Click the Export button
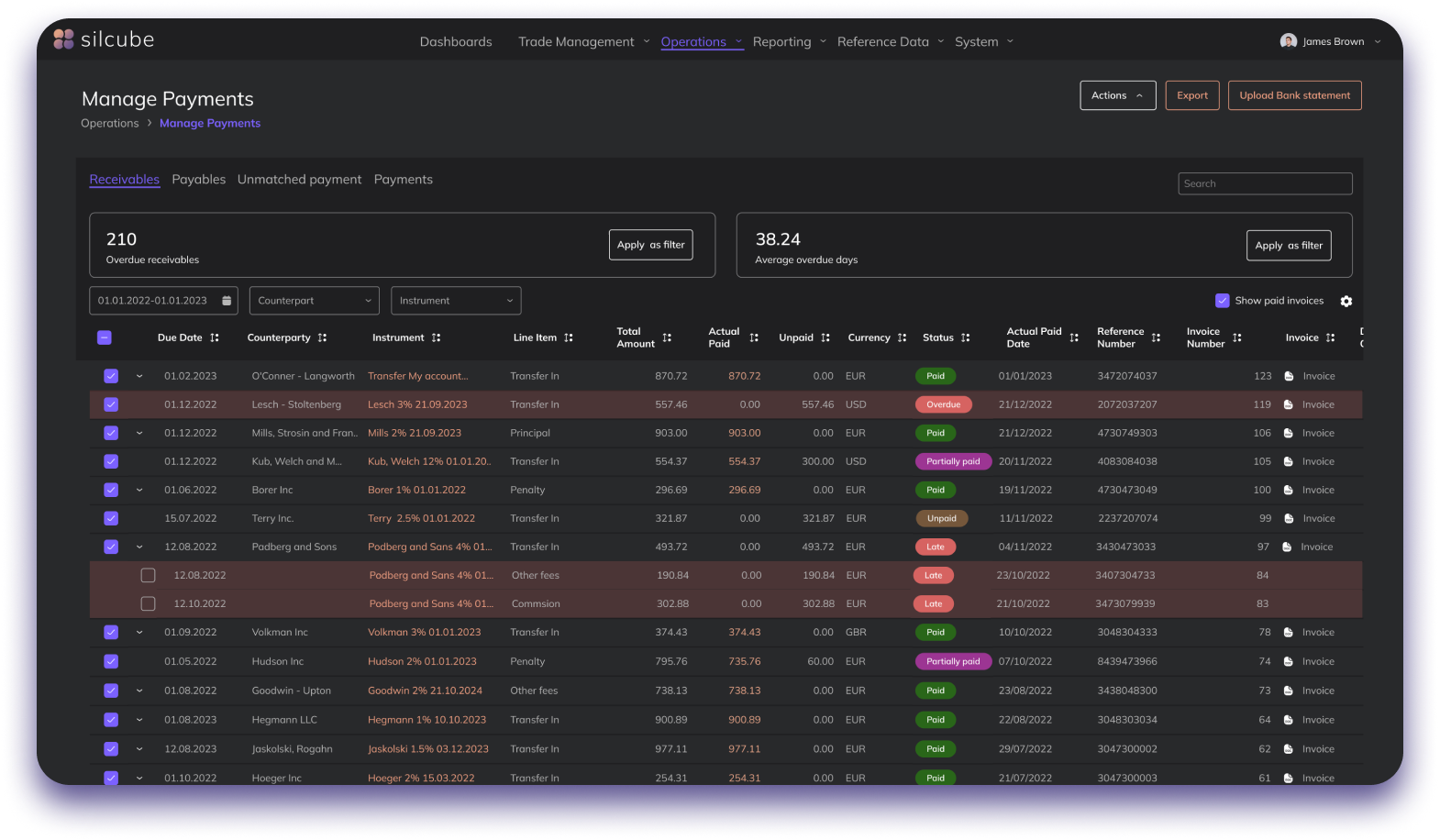The width and height of the screenshot is (1440, 840). [x=1192, y=95]
